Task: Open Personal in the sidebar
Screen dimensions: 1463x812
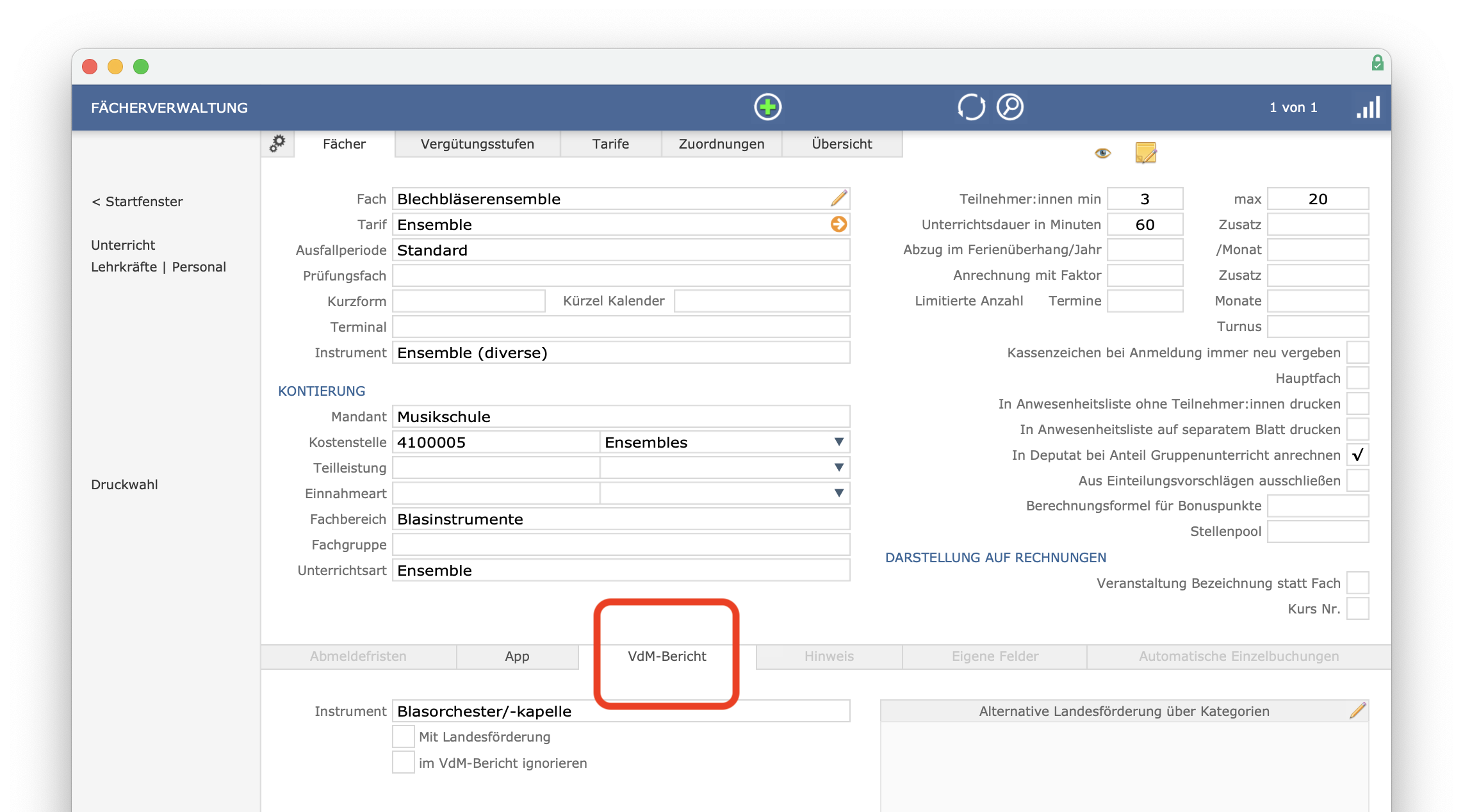Action: [199, 266]
